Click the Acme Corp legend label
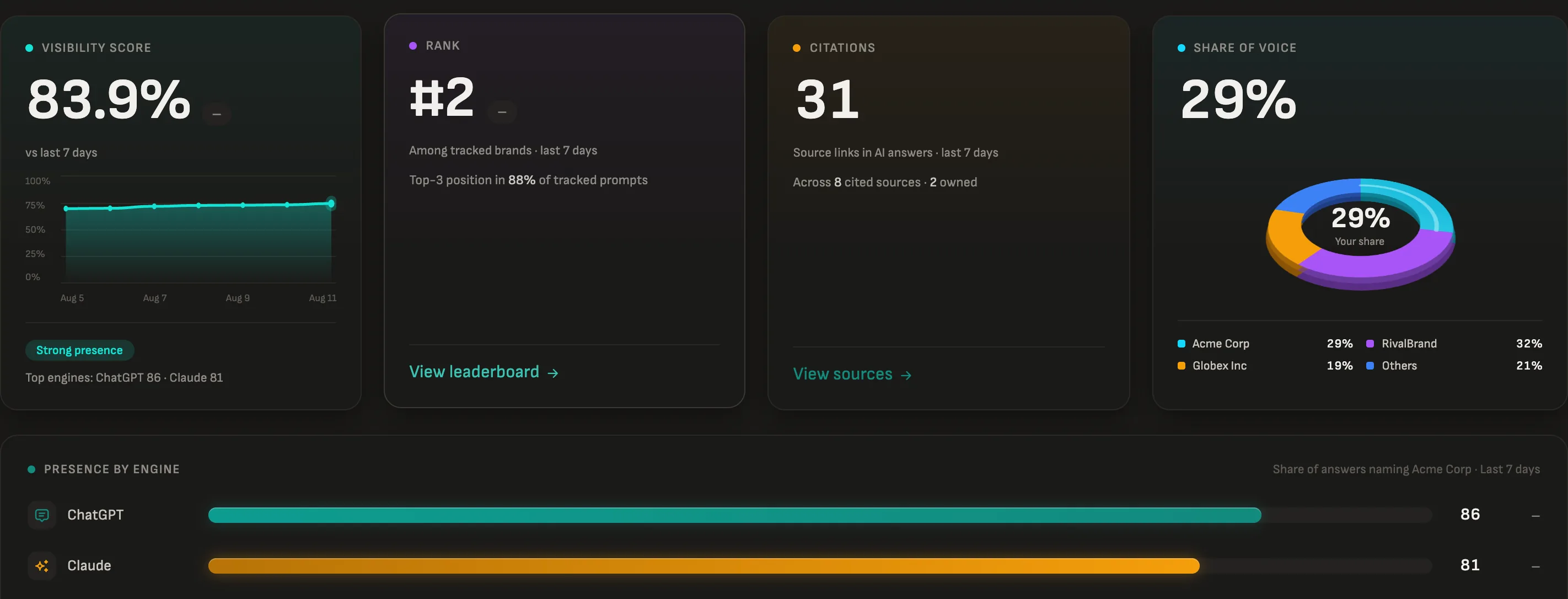Image resolution: width=1568 pixels, height=599 pixels. [x=1221, y=343]
